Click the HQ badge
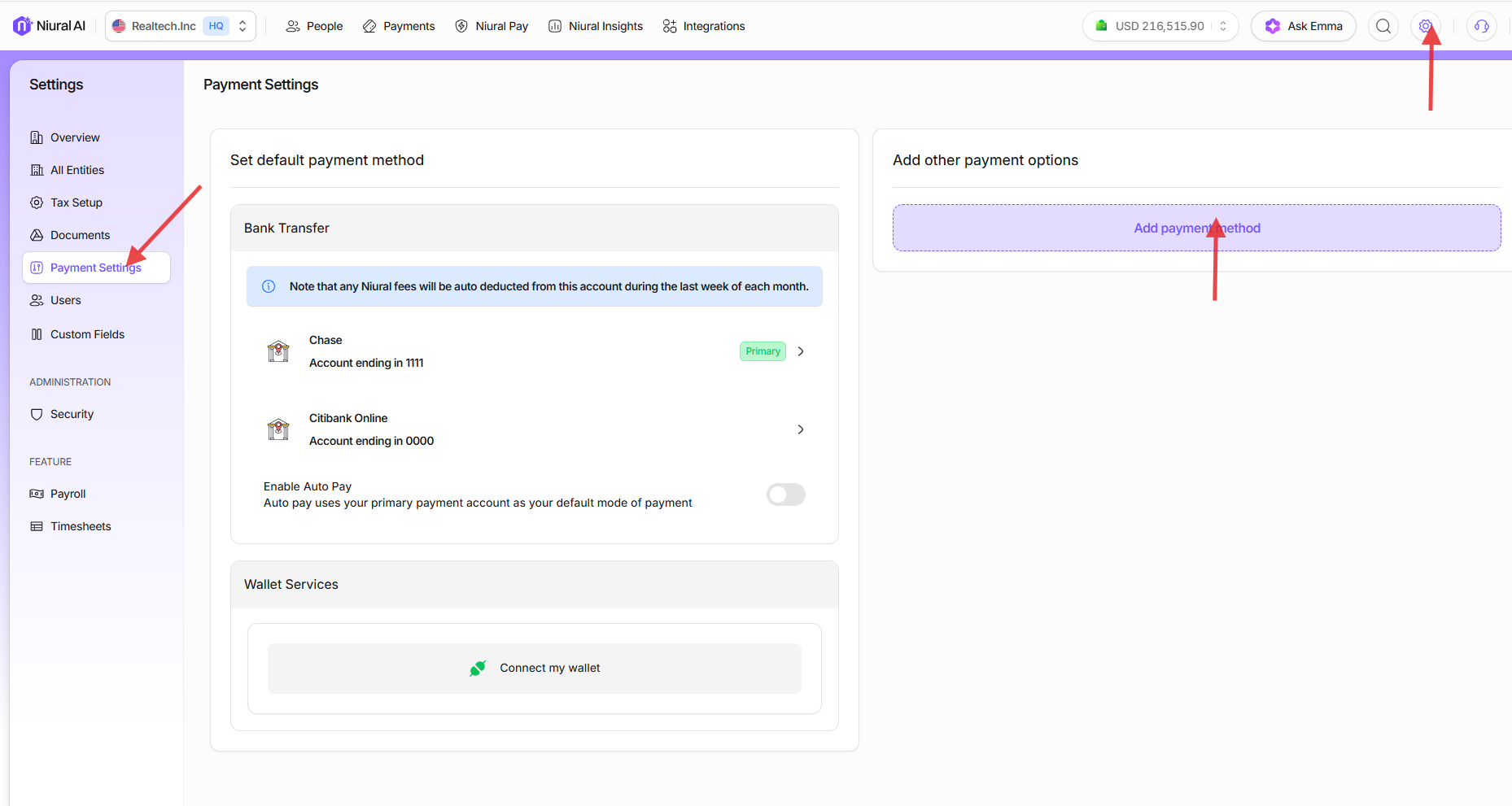The image size is (1512, 806). pyautogui.click(x=216, y=26)
